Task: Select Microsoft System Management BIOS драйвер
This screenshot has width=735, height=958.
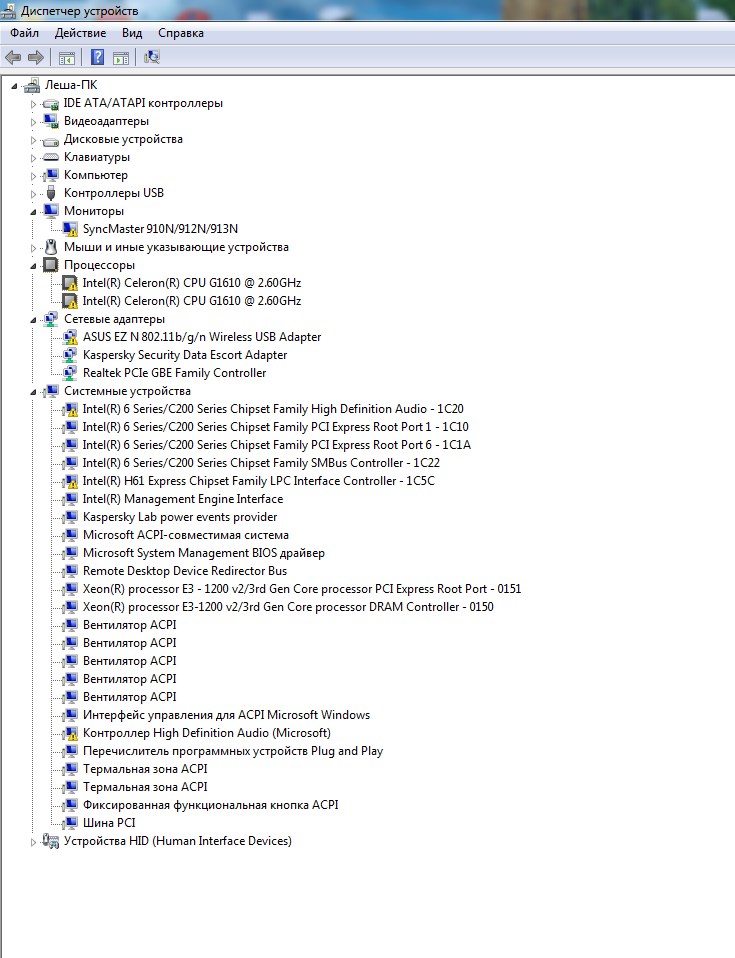Action: click(x=203, y=553)
